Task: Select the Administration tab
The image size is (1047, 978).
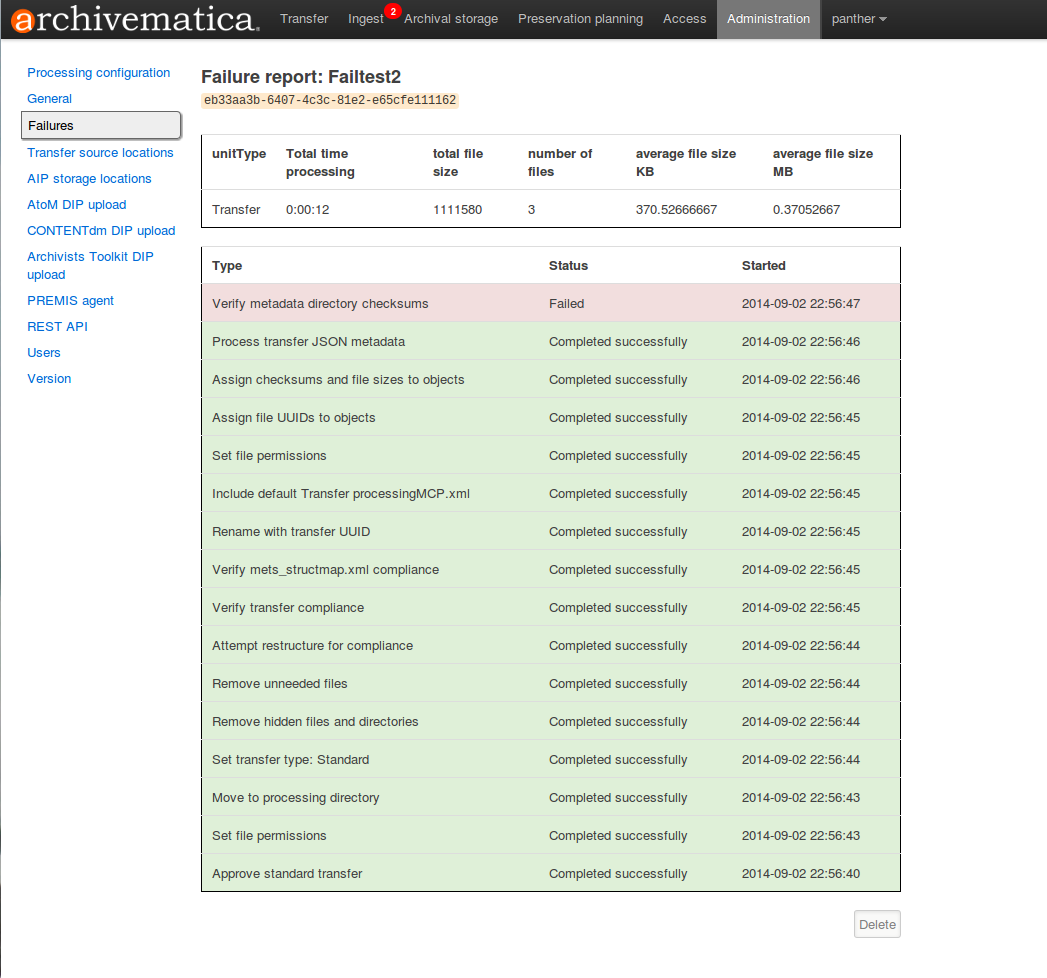Action: 768,19
